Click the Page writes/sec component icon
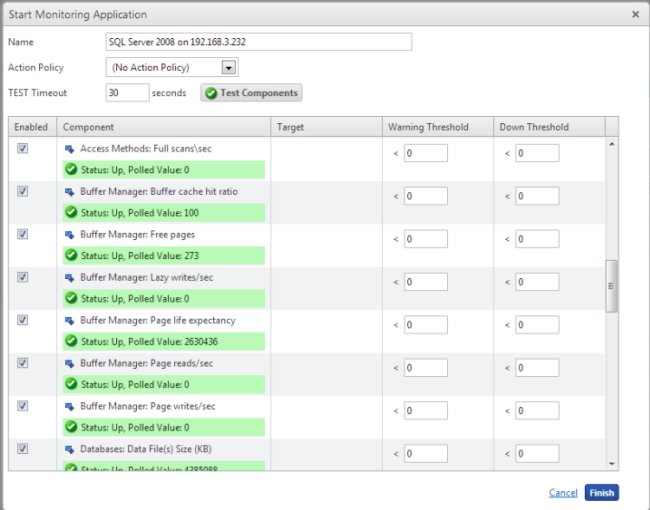The image size is (650, 510). pyautogui.click(x=69, y=406)
